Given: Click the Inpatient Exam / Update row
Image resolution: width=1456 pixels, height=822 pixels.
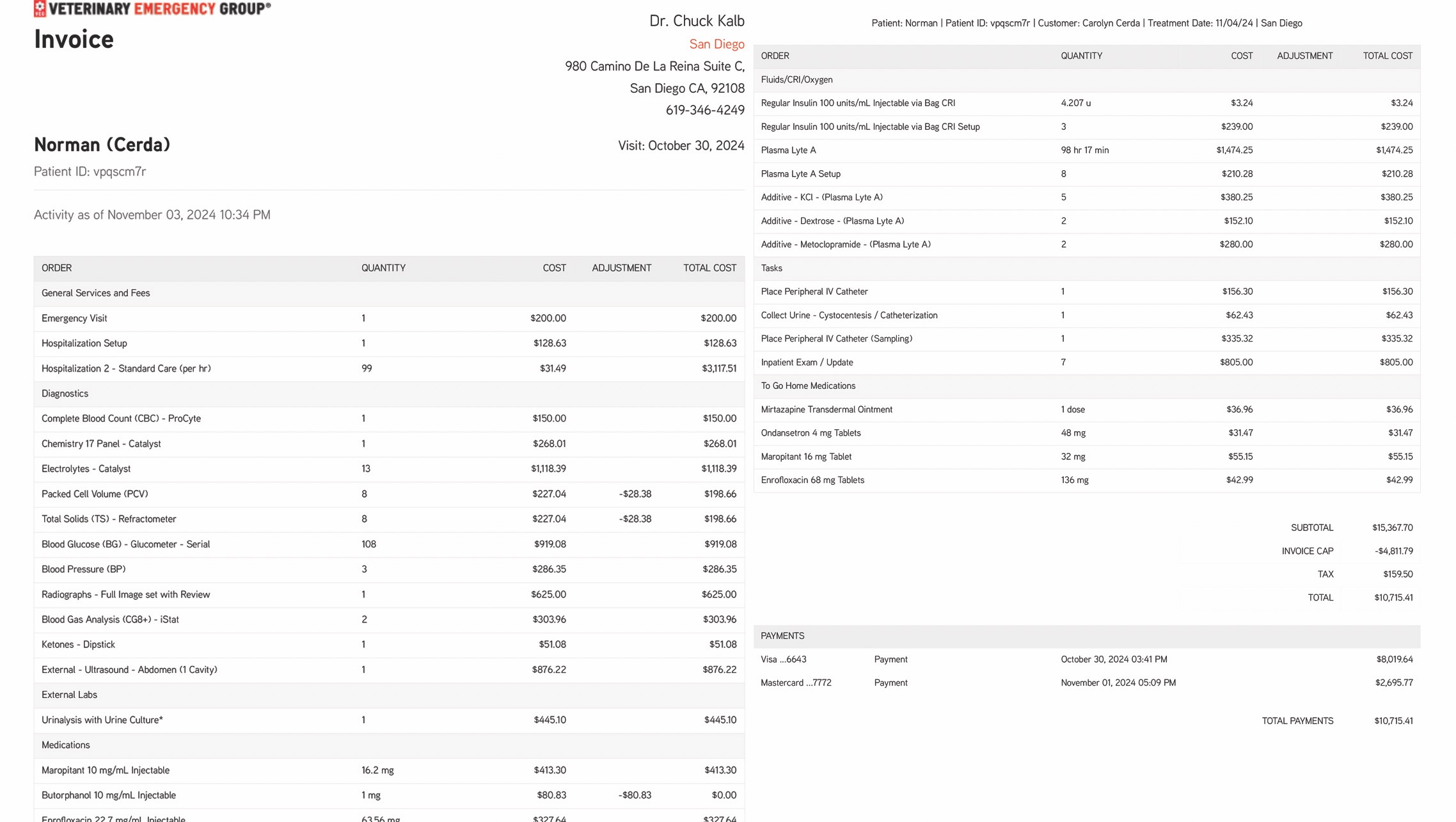Looking at the screenshot, I should click(x=807, y=362).
